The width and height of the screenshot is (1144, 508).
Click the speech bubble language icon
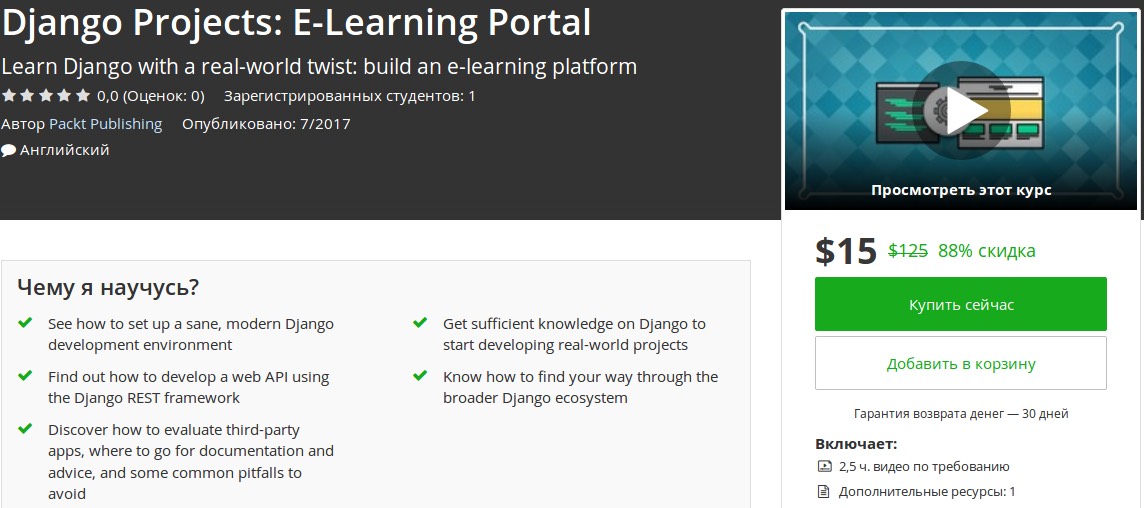coord(9,151)
